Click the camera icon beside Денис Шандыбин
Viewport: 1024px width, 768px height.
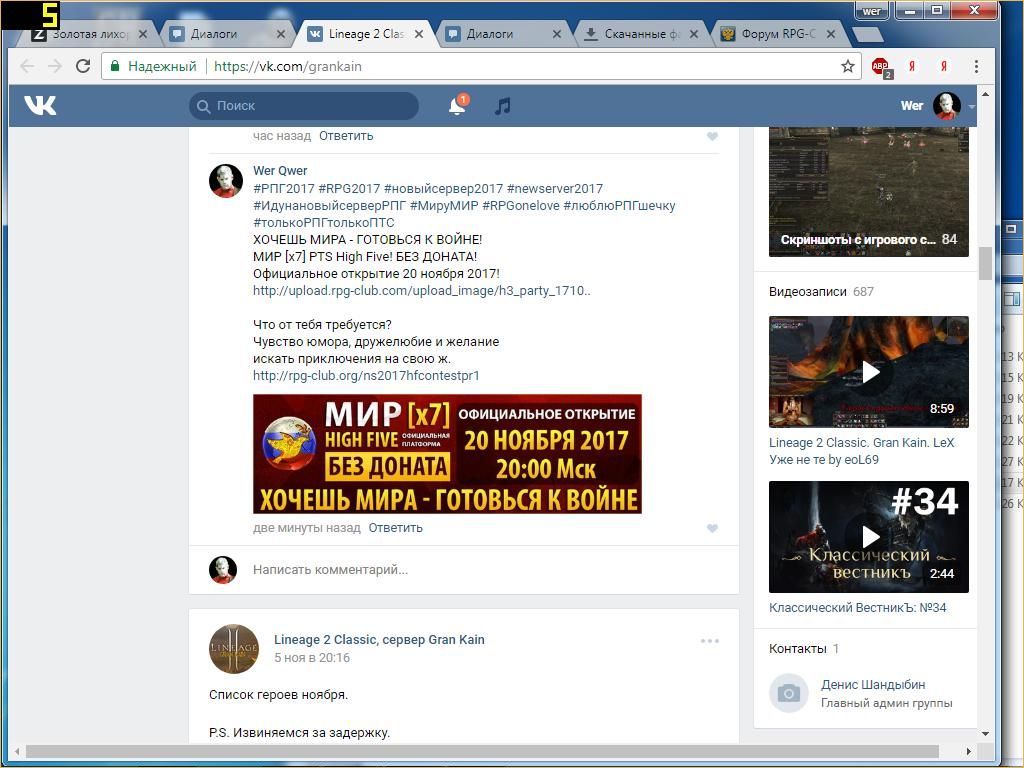click(789, 693)
